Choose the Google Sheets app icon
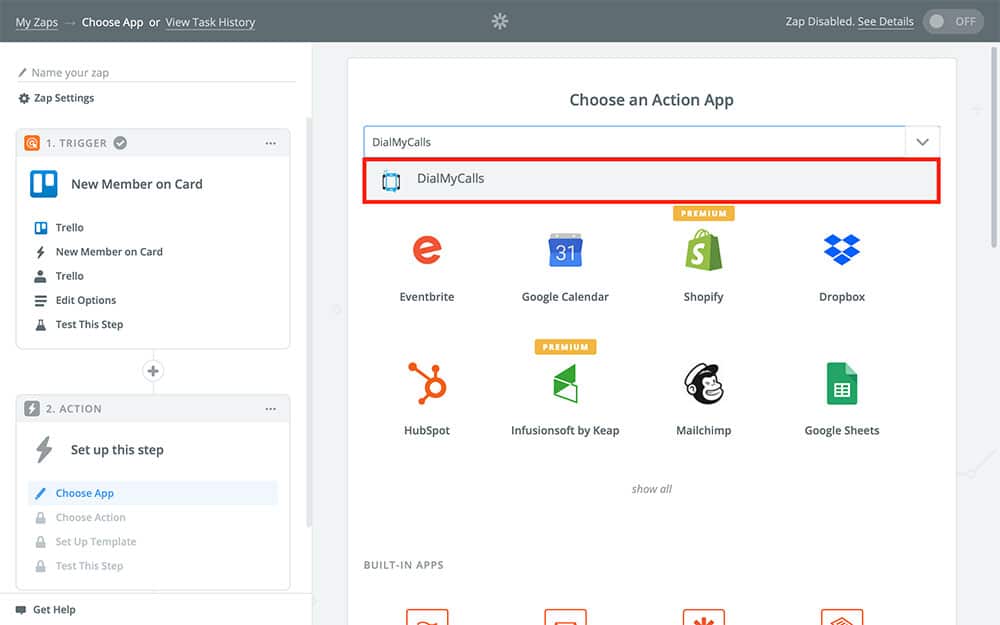This screenshot has width=1000, height=625. 841,384
